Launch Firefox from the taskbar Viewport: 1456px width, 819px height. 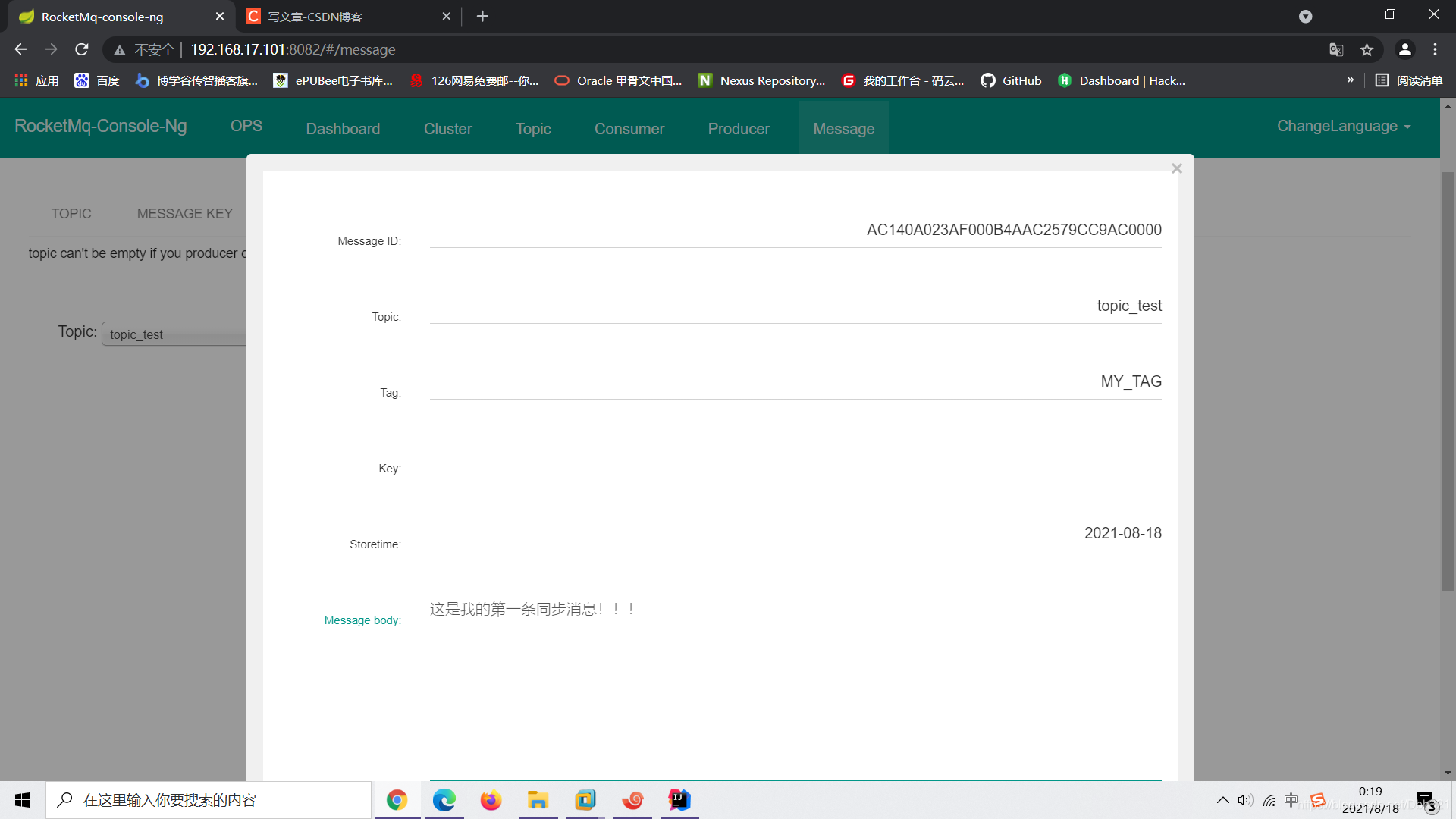pos(491,800)
